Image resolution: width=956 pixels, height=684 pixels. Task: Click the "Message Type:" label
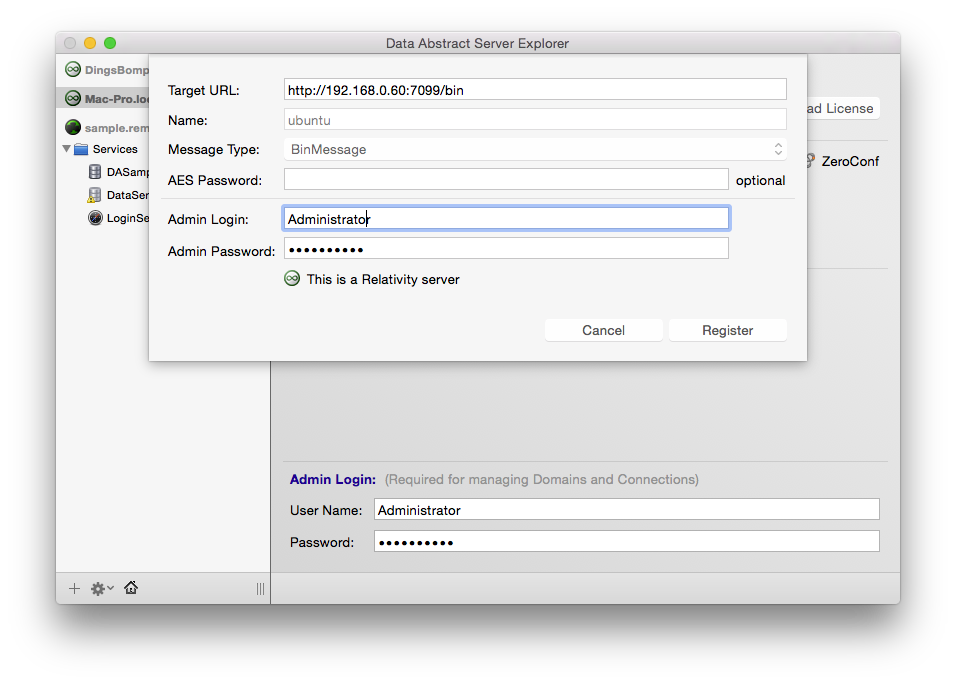(213, 149)
